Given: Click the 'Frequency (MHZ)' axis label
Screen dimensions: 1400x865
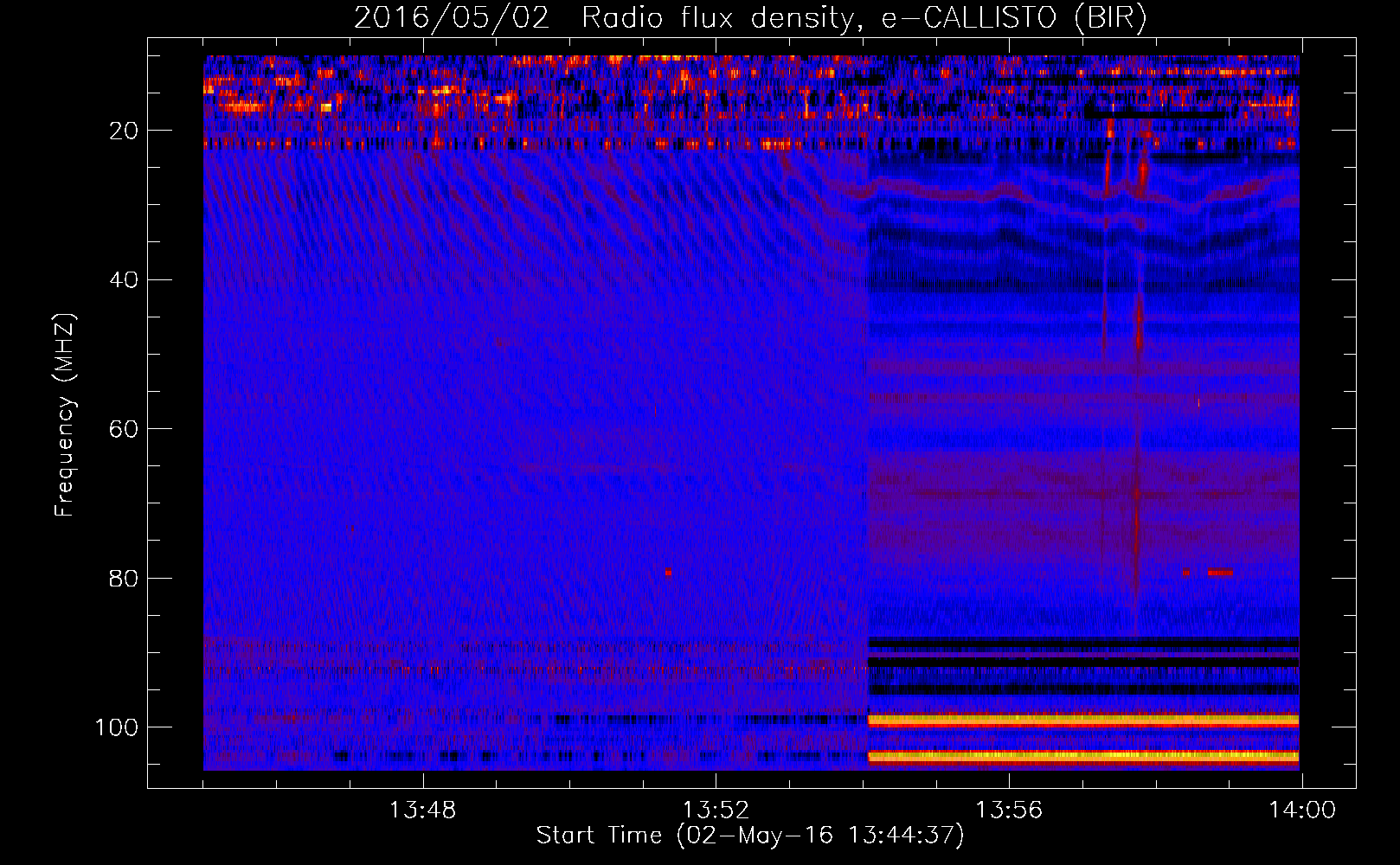Looking at the screenshot, I should click(x=65, y=414).
